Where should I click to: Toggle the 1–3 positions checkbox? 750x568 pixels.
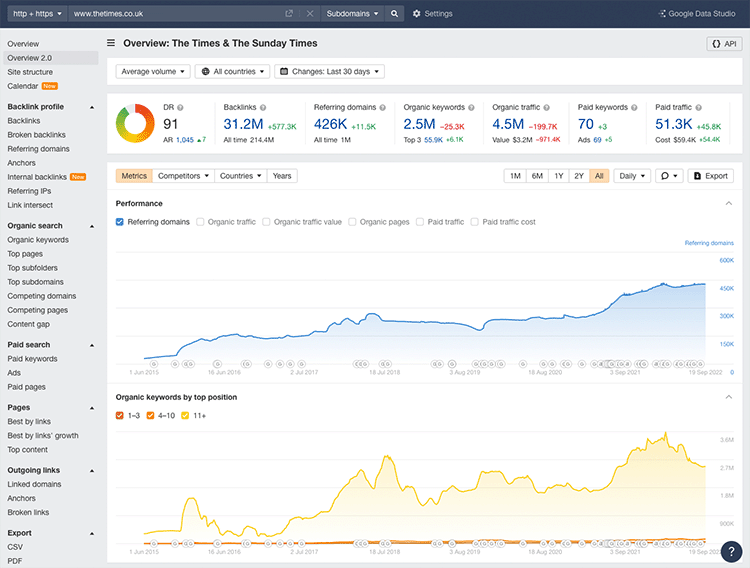[x=120, y=415]
